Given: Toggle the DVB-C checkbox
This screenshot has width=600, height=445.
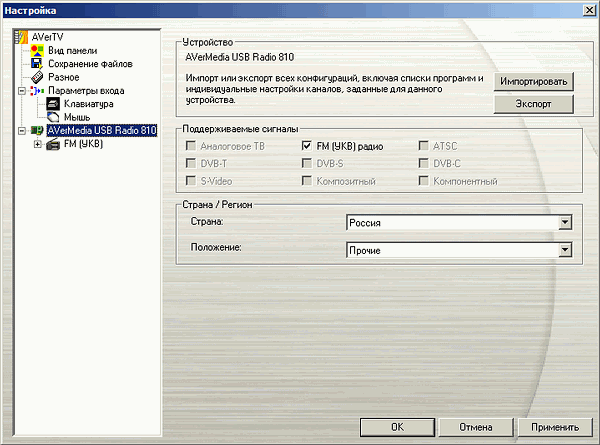Looking at the screenshot, I should (x=423, y=163).
